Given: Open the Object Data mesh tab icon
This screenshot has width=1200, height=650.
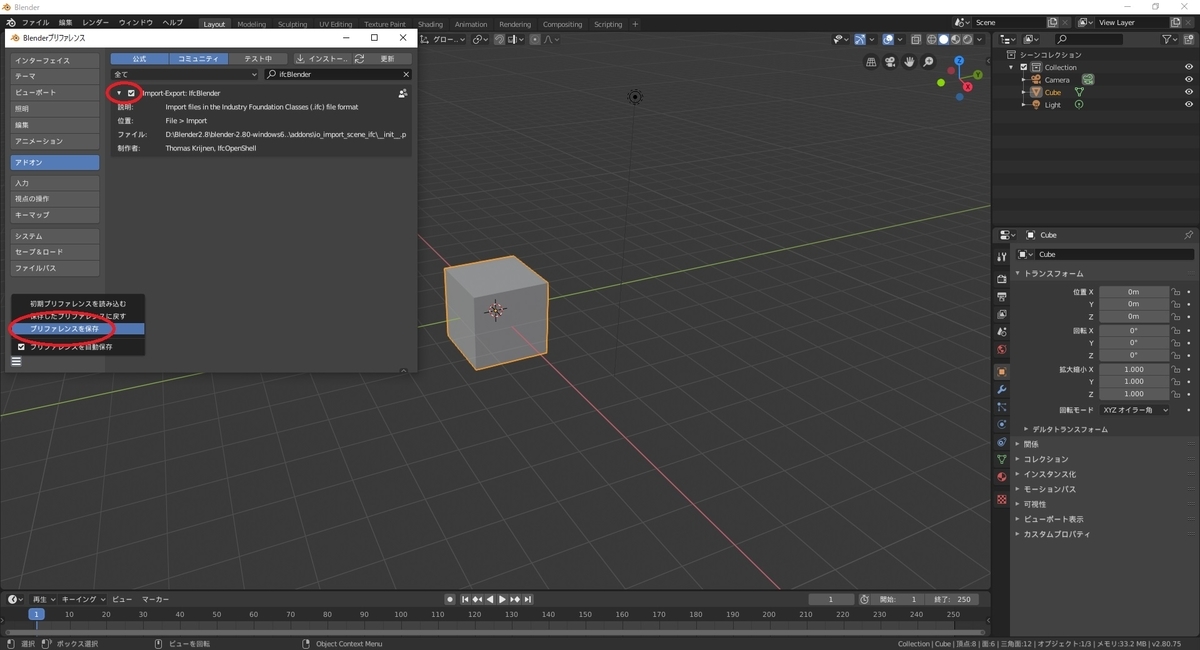Looking at the screenshot, I should pos(1001,459).
